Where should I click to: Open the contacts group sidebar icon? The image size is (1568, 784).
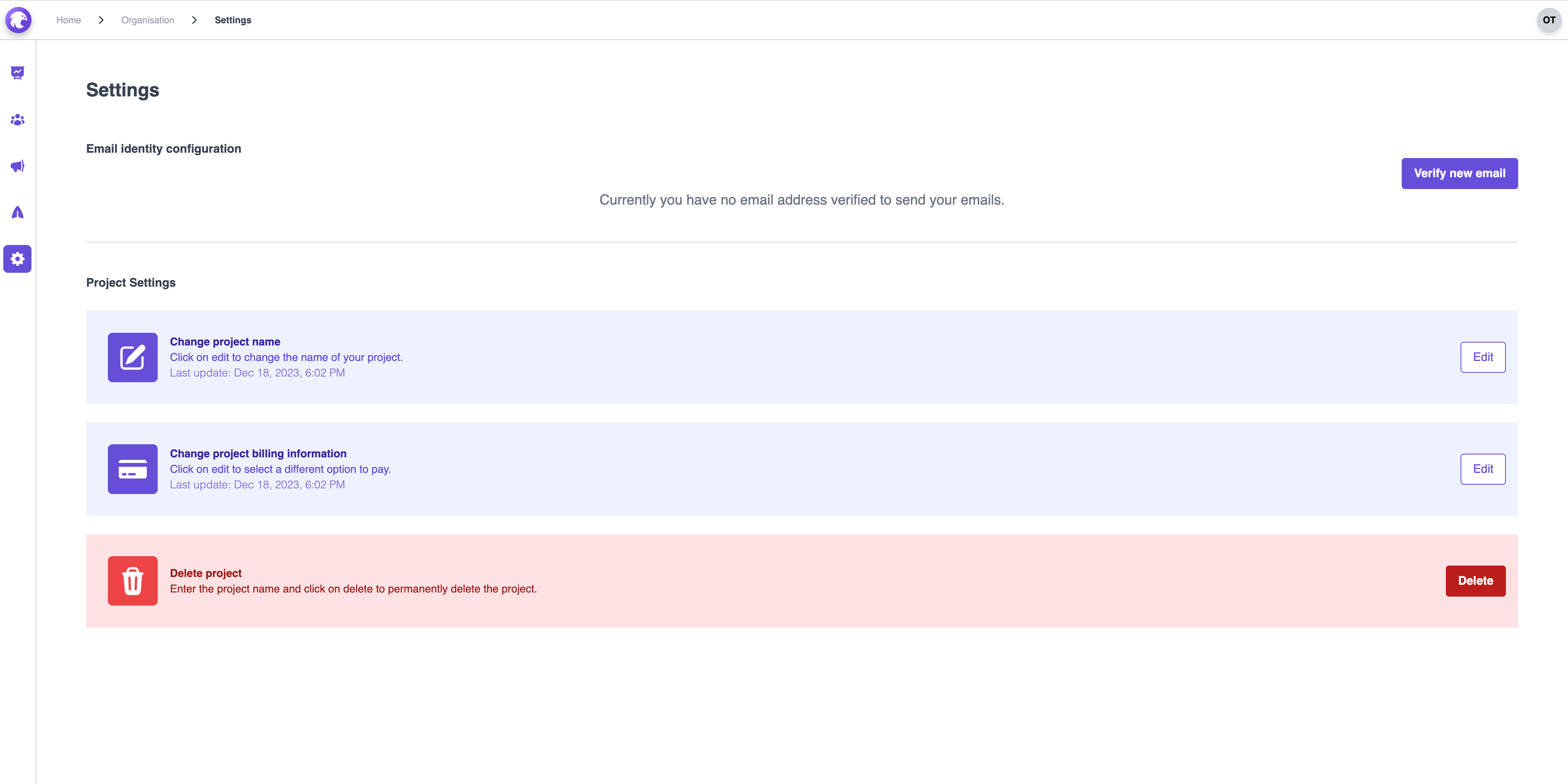pyautogui.click(x=18, y=120)
